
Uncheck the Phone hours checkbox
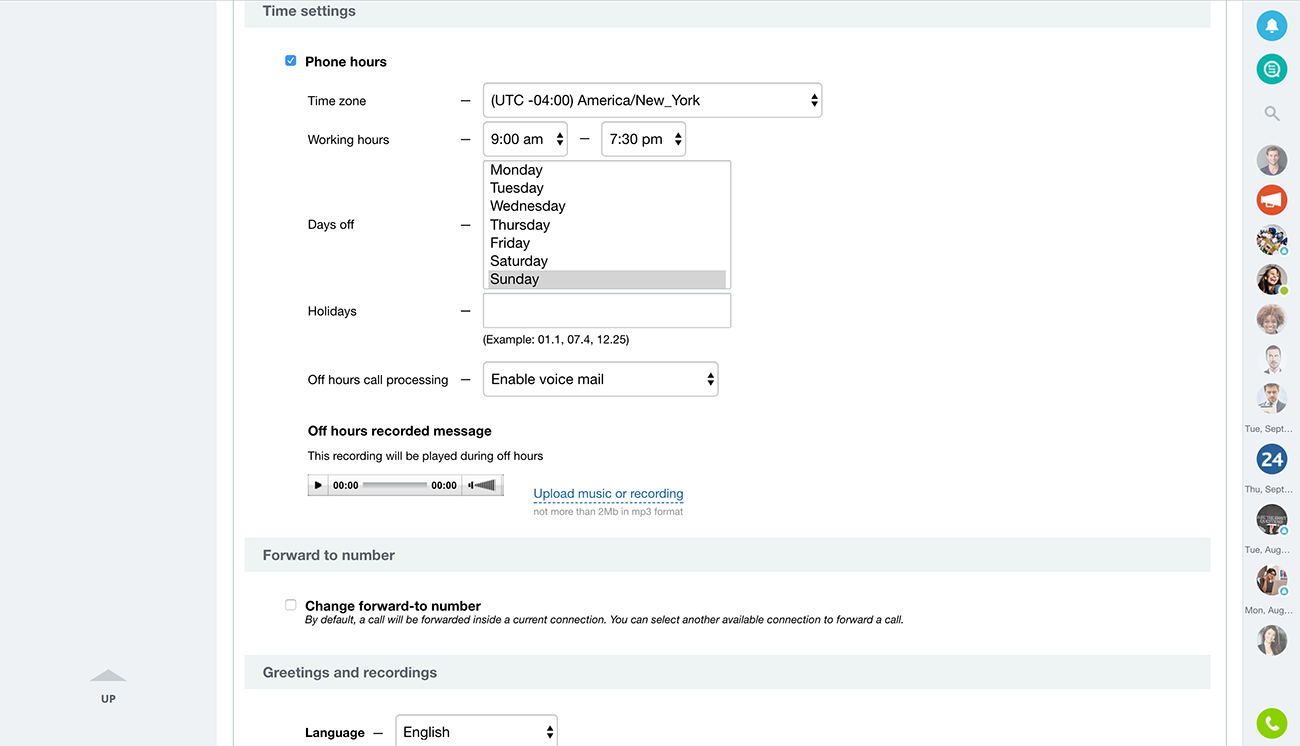[x=291, y=61]
